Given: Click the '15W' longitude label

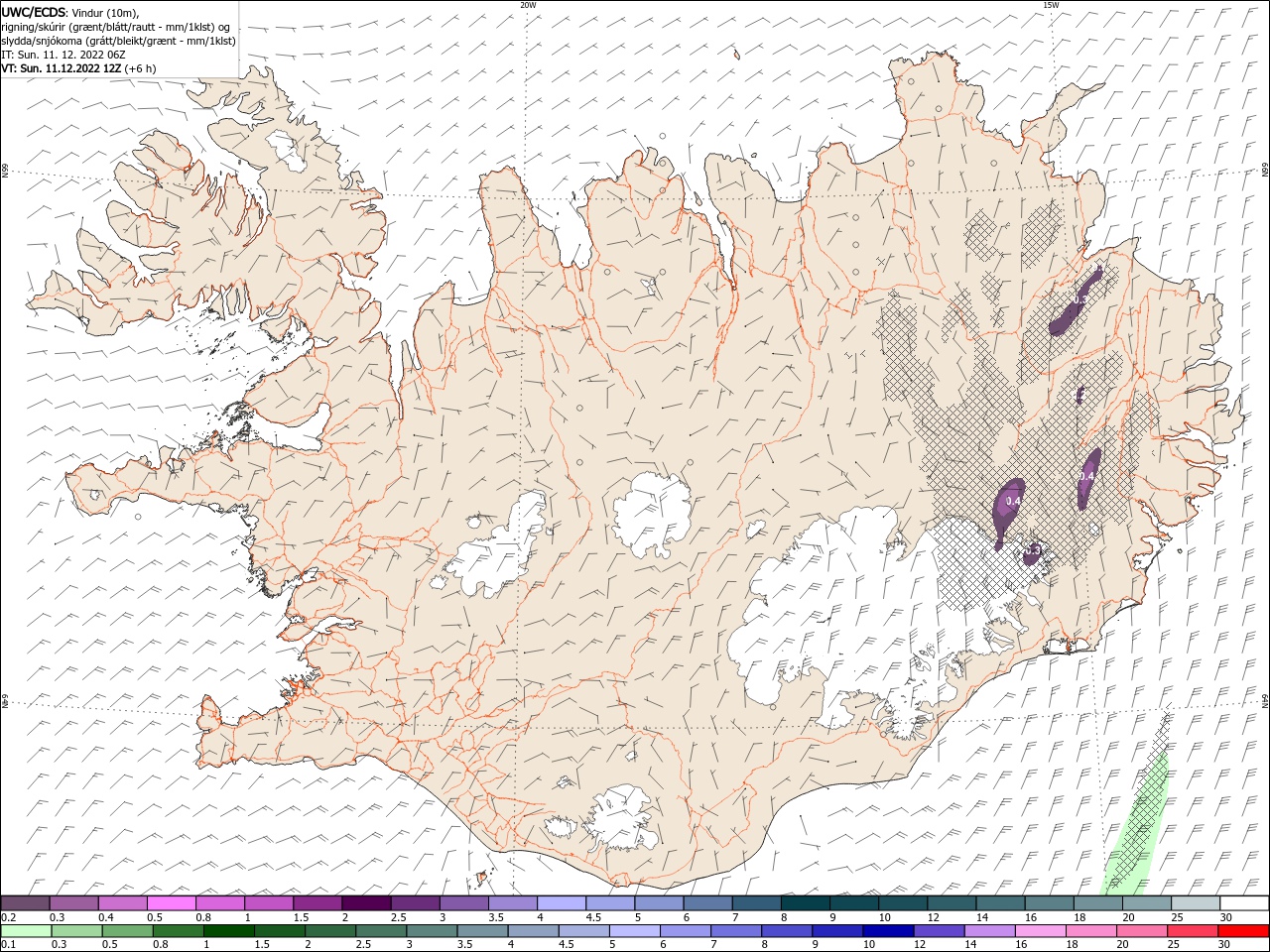Looking at the screenshot, I should click(1051, 5).
